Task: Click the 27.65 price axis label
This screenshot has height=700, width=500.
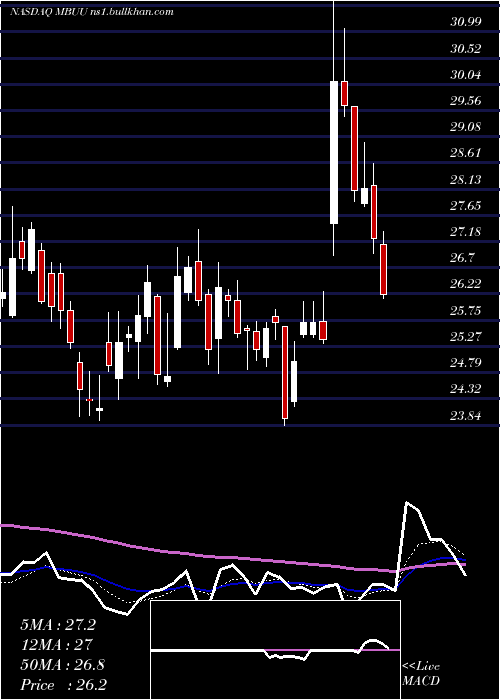Action: 466,206
